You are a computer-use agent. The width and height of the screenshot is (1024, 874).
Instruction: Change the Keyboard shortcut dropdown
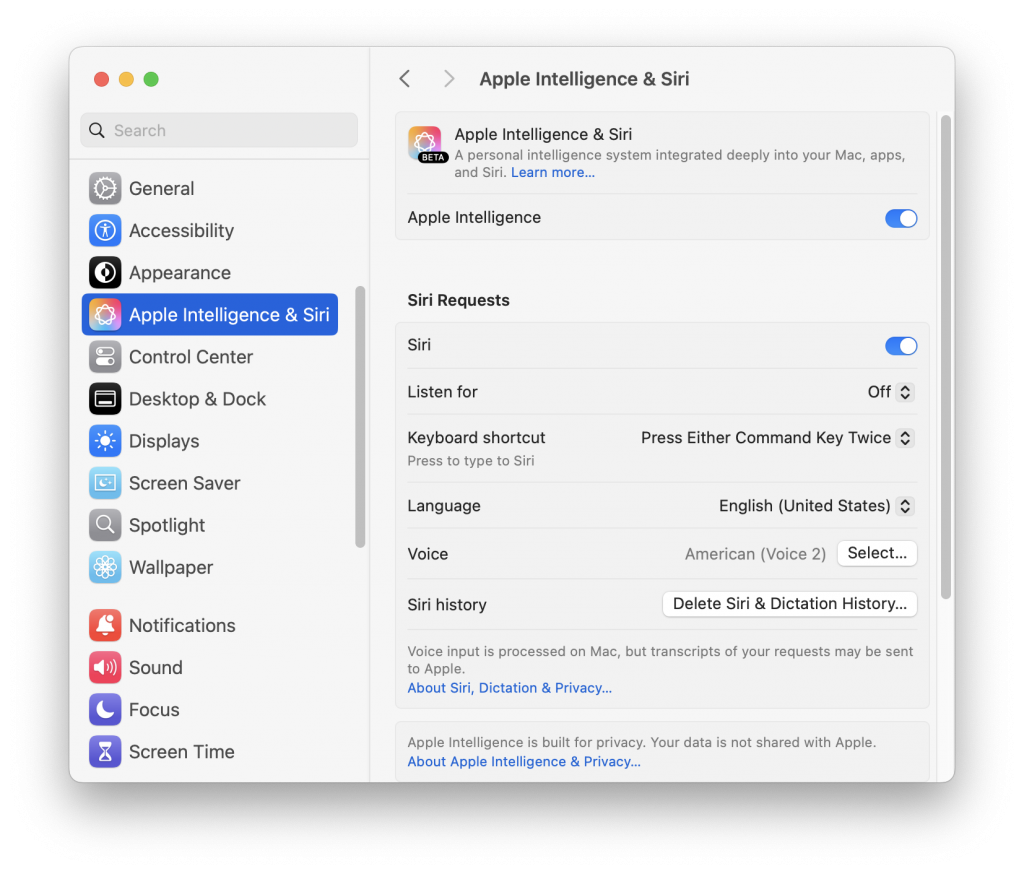776,438
